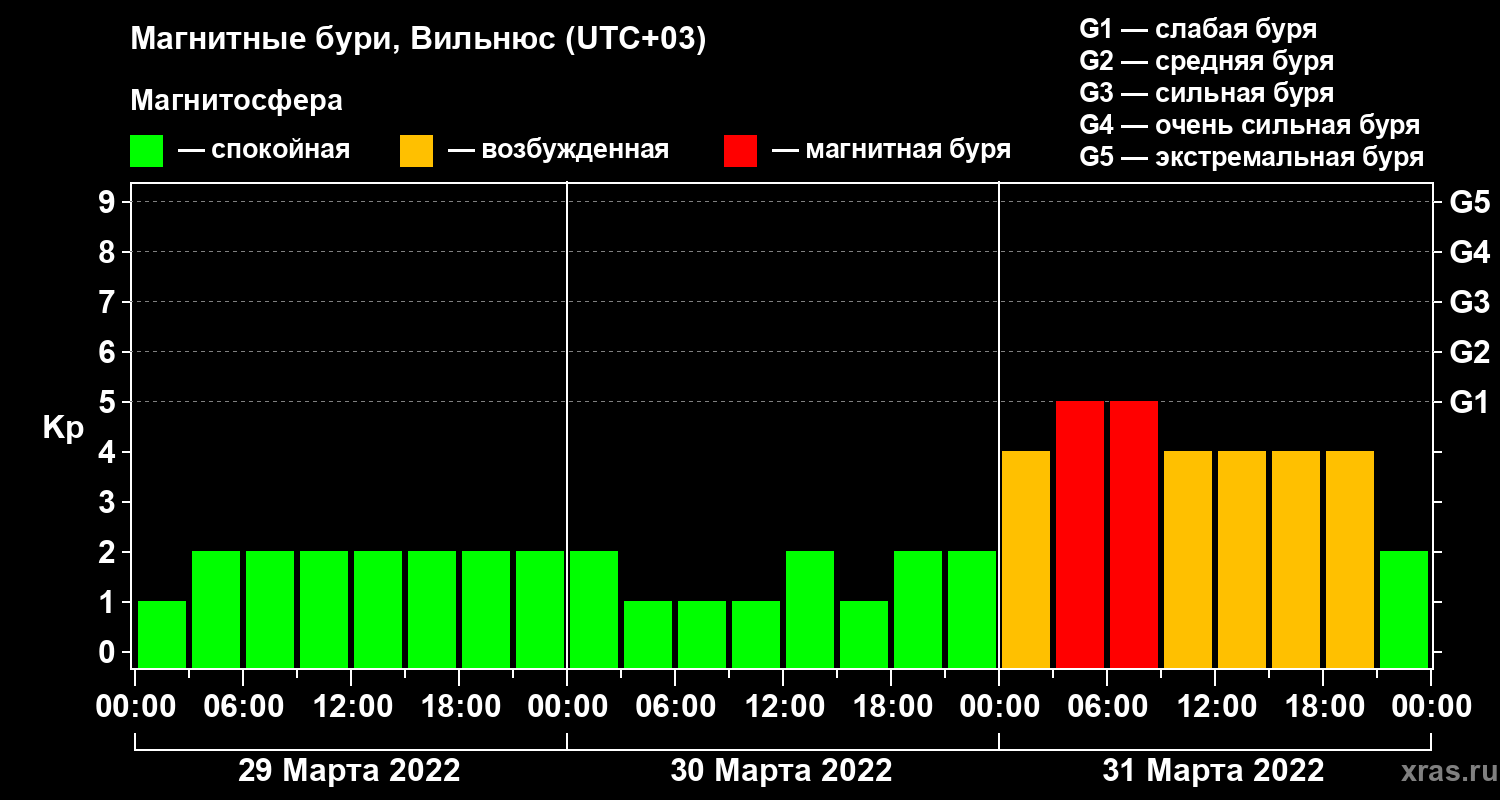Click the "G5" label on the right axis
Screen dimensions: 1500x800
(x=1470, y=202)
